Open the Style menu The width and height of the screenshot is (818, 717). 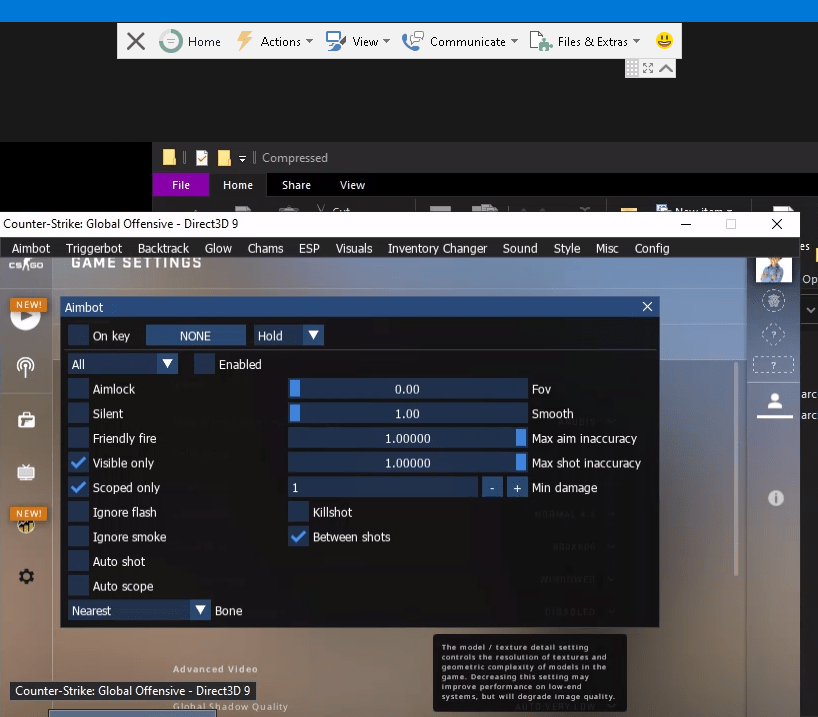click(567, 248)
